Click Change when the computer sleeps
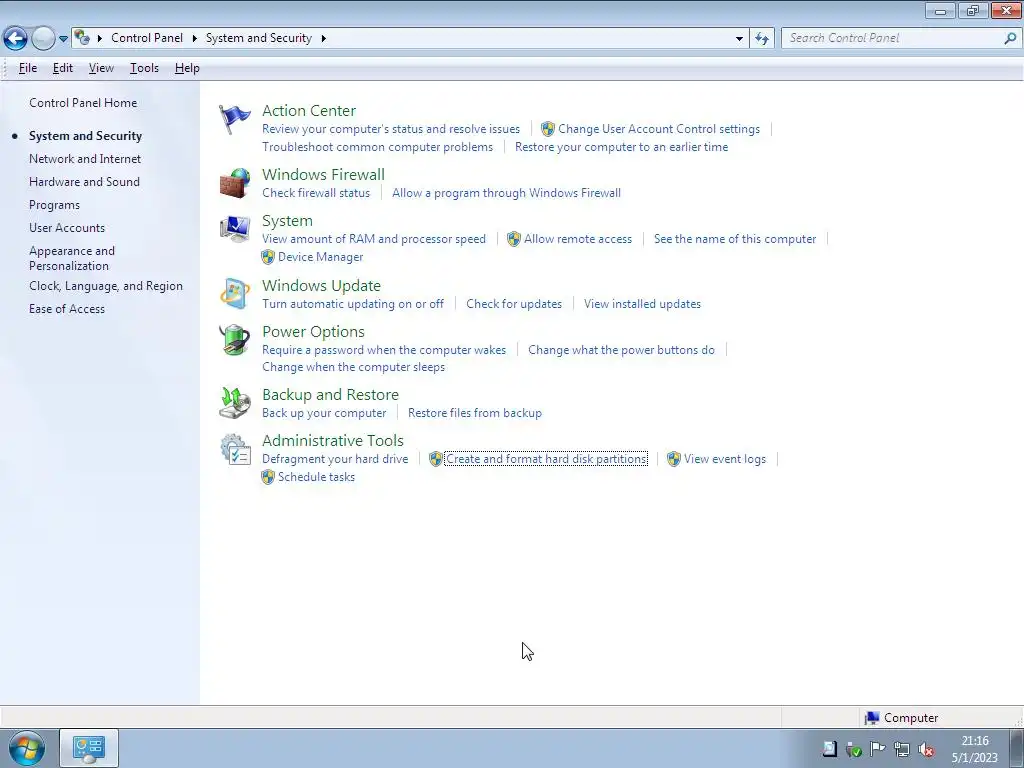The height and width of the screenshot is (768, 1024). pos(353,367)
